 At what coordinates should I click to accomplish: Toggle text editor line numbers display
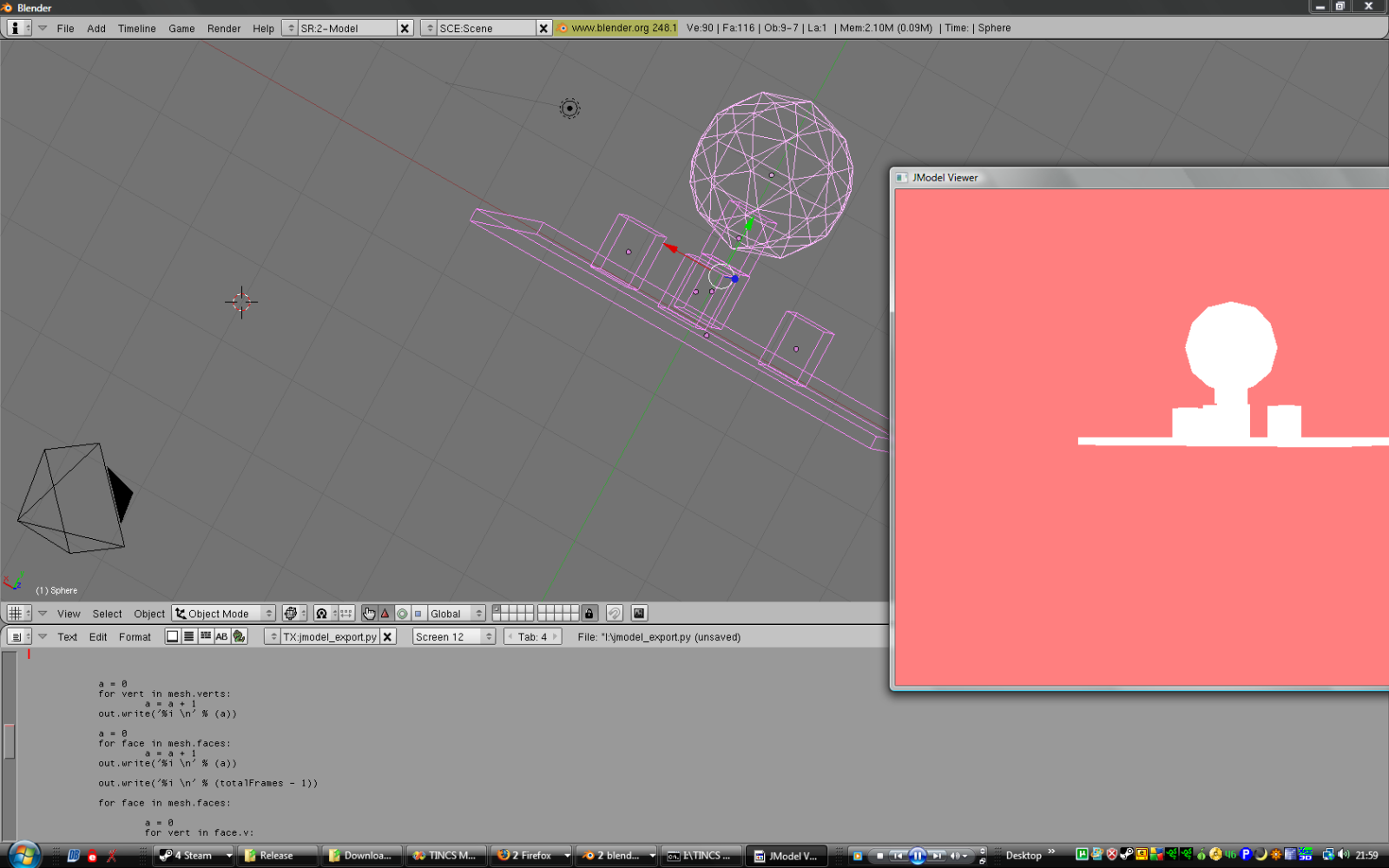188,637
